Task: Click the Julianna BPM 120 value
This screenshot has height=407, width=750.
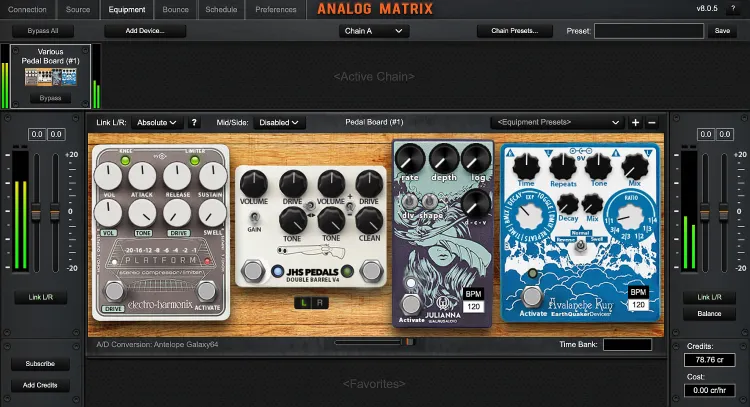Action: click(474, 307)
